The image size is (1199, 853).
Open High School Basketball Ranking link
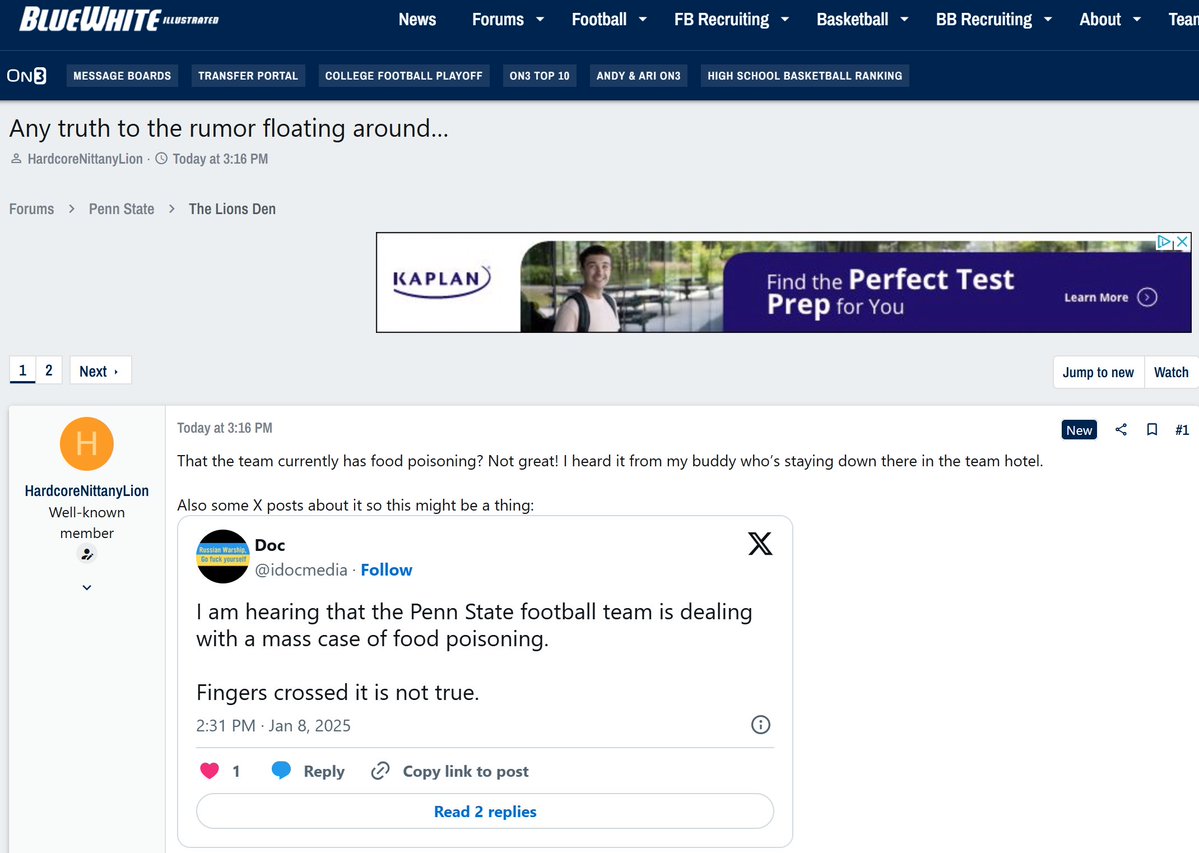click(804, 76)
